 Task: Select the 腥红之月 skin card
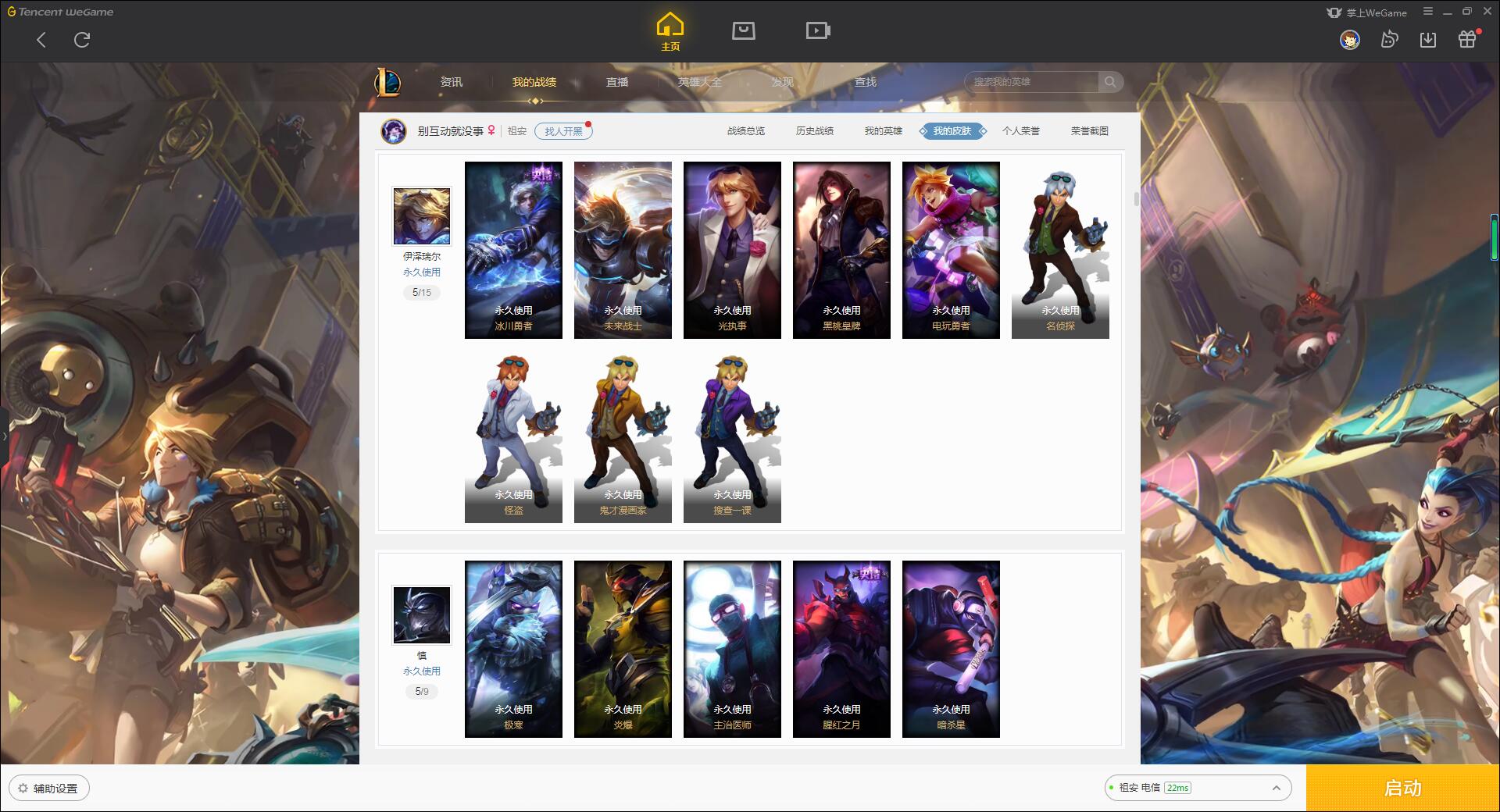841,649
